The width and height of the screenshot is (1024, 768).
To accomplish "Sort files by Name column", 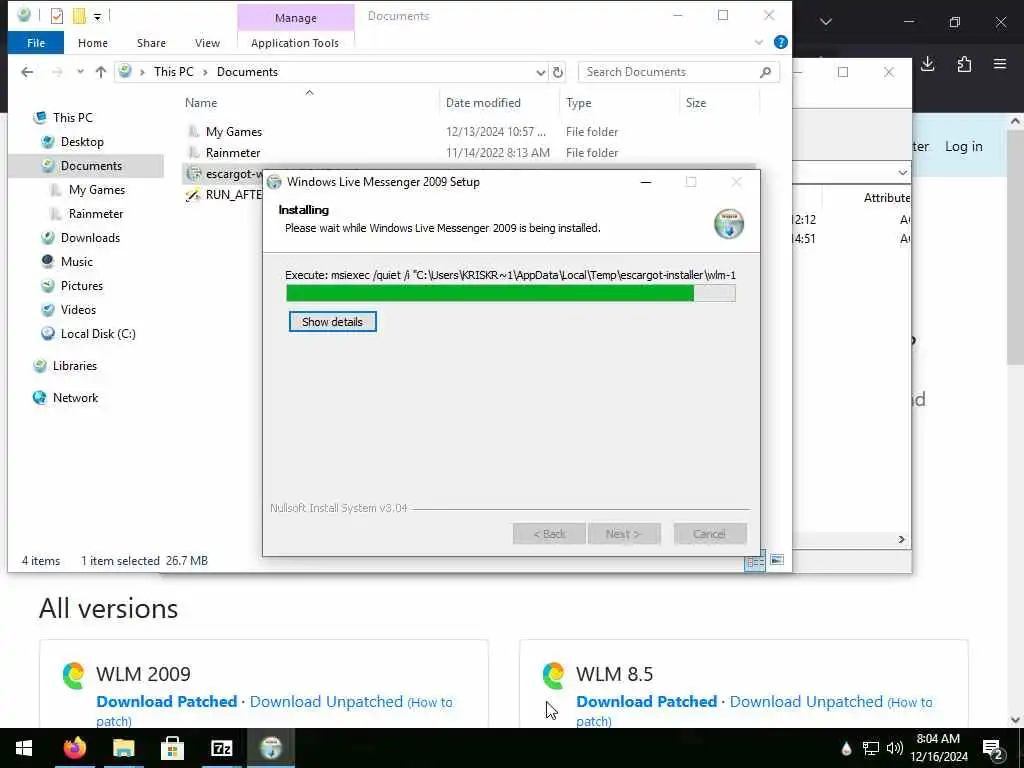I will (x=201, y=103).
